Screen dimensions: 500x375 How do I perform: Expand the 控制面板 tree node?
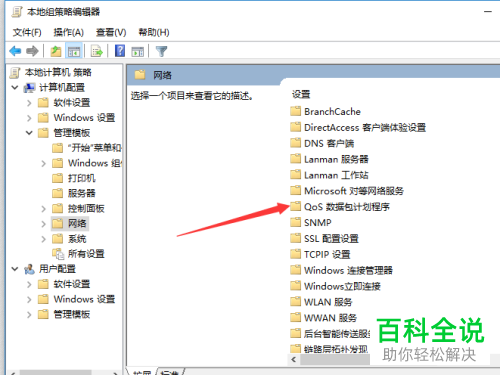[44, 209]
